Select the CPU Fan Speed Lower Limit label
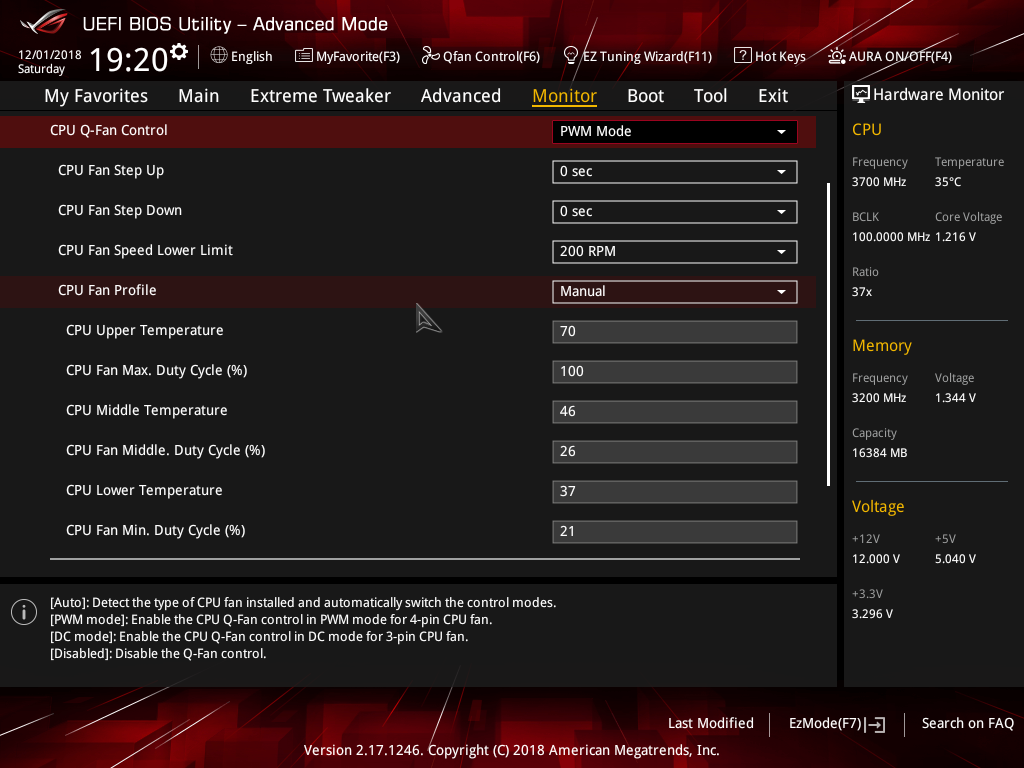The image size is (1024, 768). coord(145,251)
